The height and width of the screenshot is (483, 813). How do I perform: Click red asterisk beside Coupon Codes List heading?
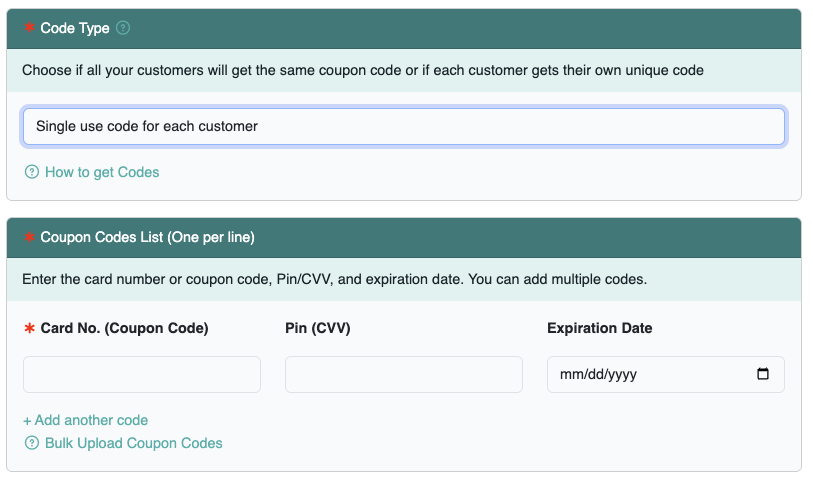click(x=29, y=237)
